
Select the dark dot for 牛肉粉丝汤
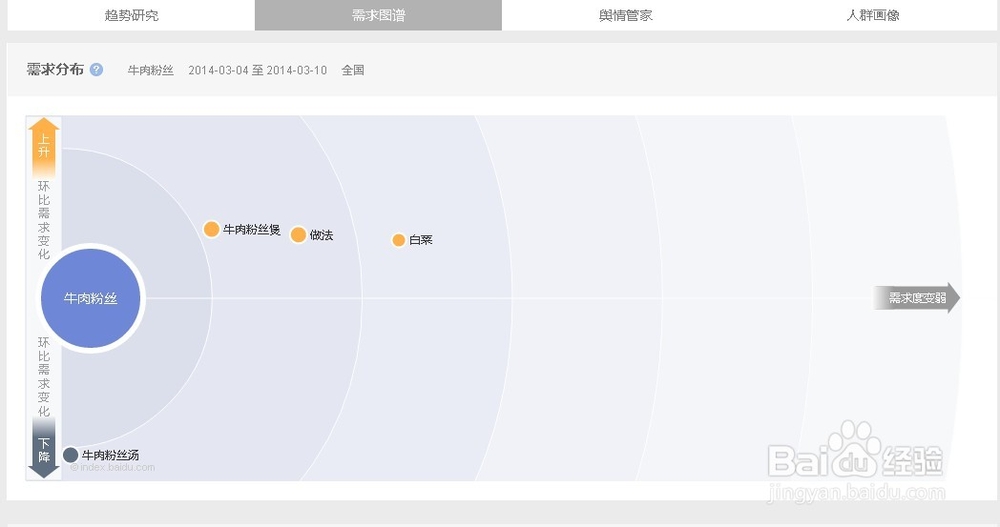(x=71, y=455)
